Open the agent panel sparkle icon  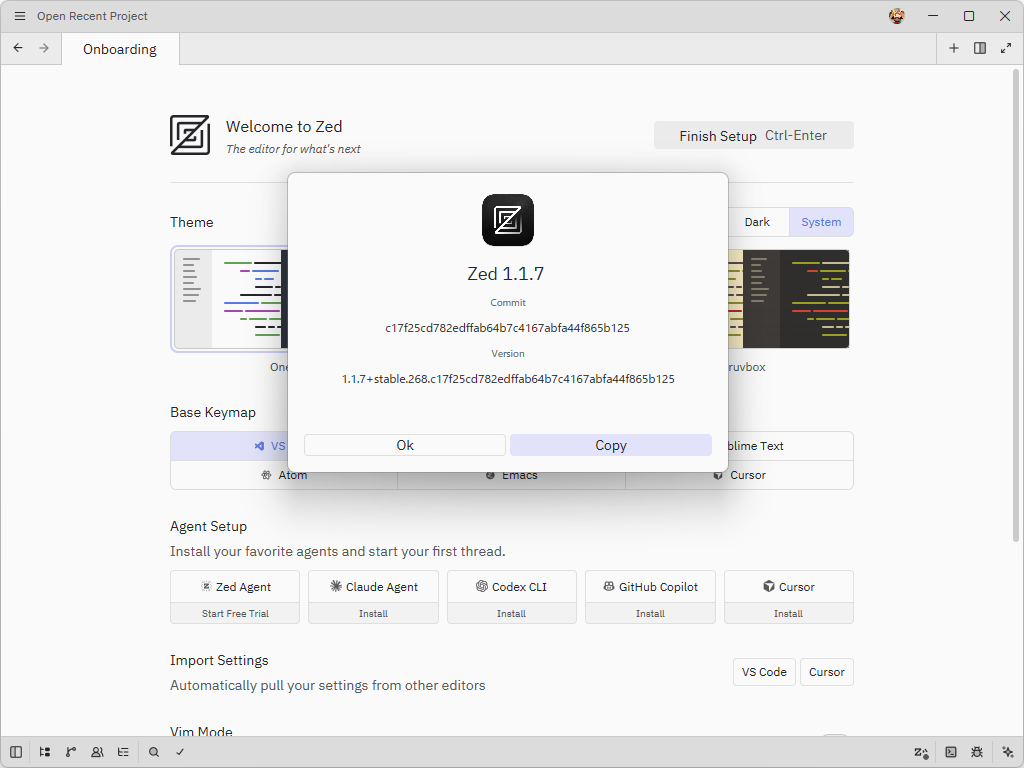click(x=1007, y=752)
